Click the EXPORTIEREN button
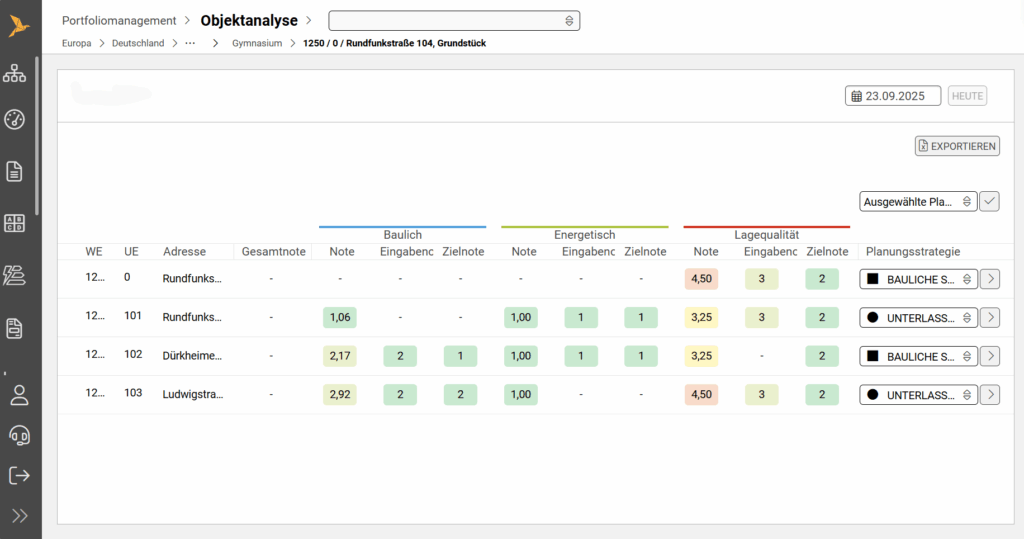Viewport: 1024px width, 539px height. [957, 146]
